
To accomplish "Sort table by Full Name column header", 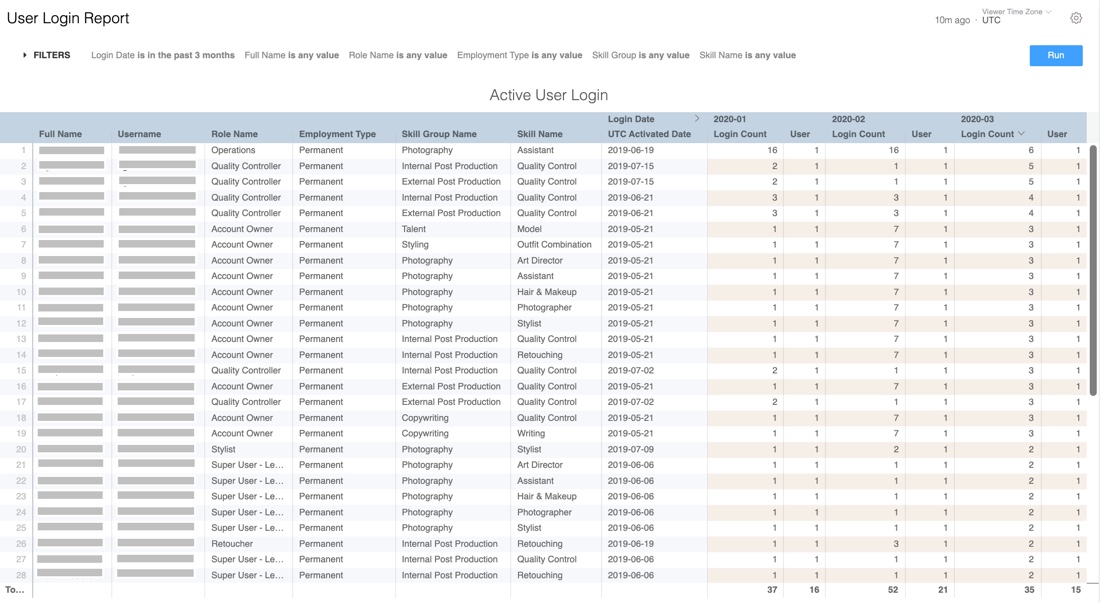I will pyautogui.click(x=61, y=134).
